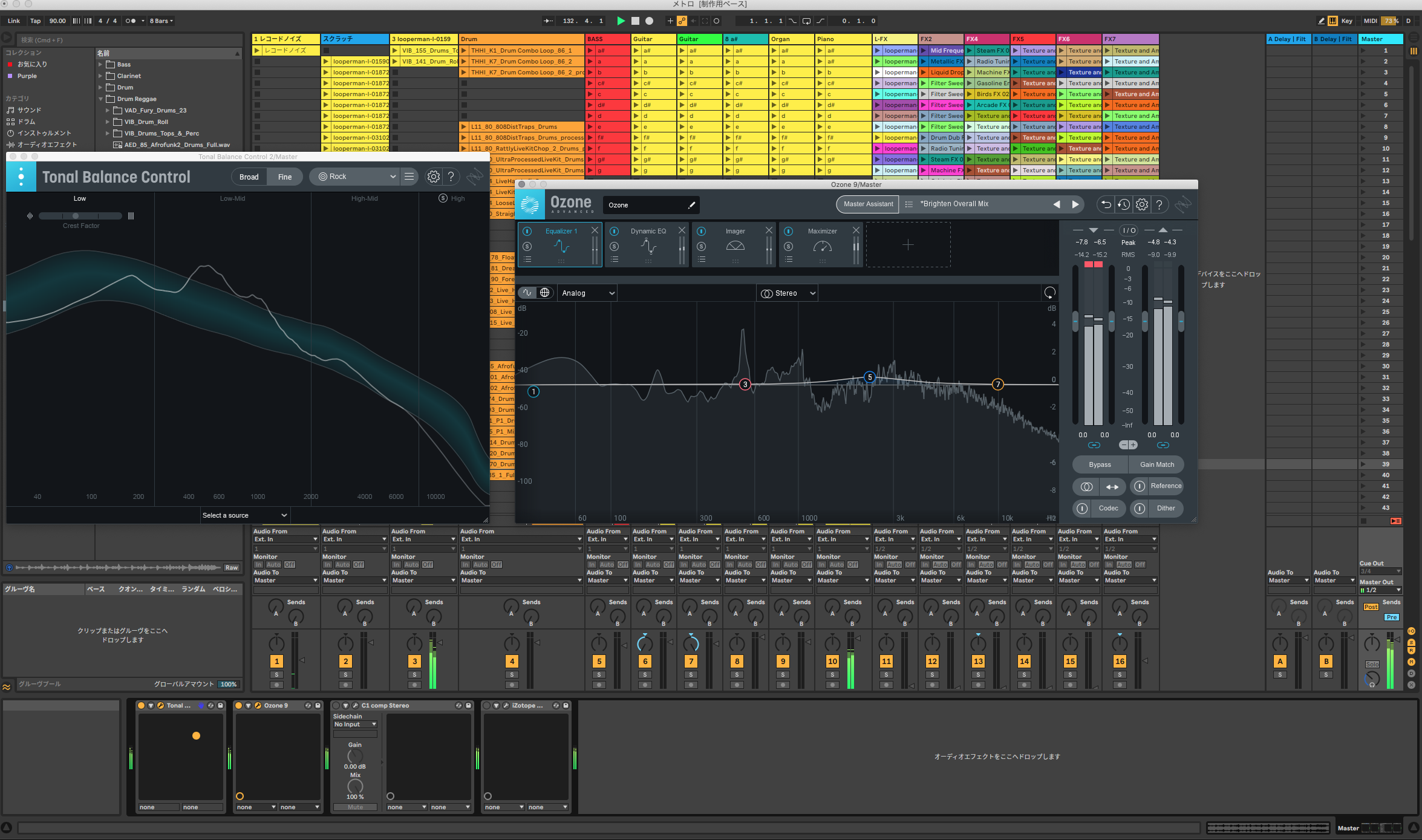Image resolution: width=1422 pixels, height=840 pixels.
Task: Edit Ozone preset name with pencil icon
Action: (x=691, y=205)
